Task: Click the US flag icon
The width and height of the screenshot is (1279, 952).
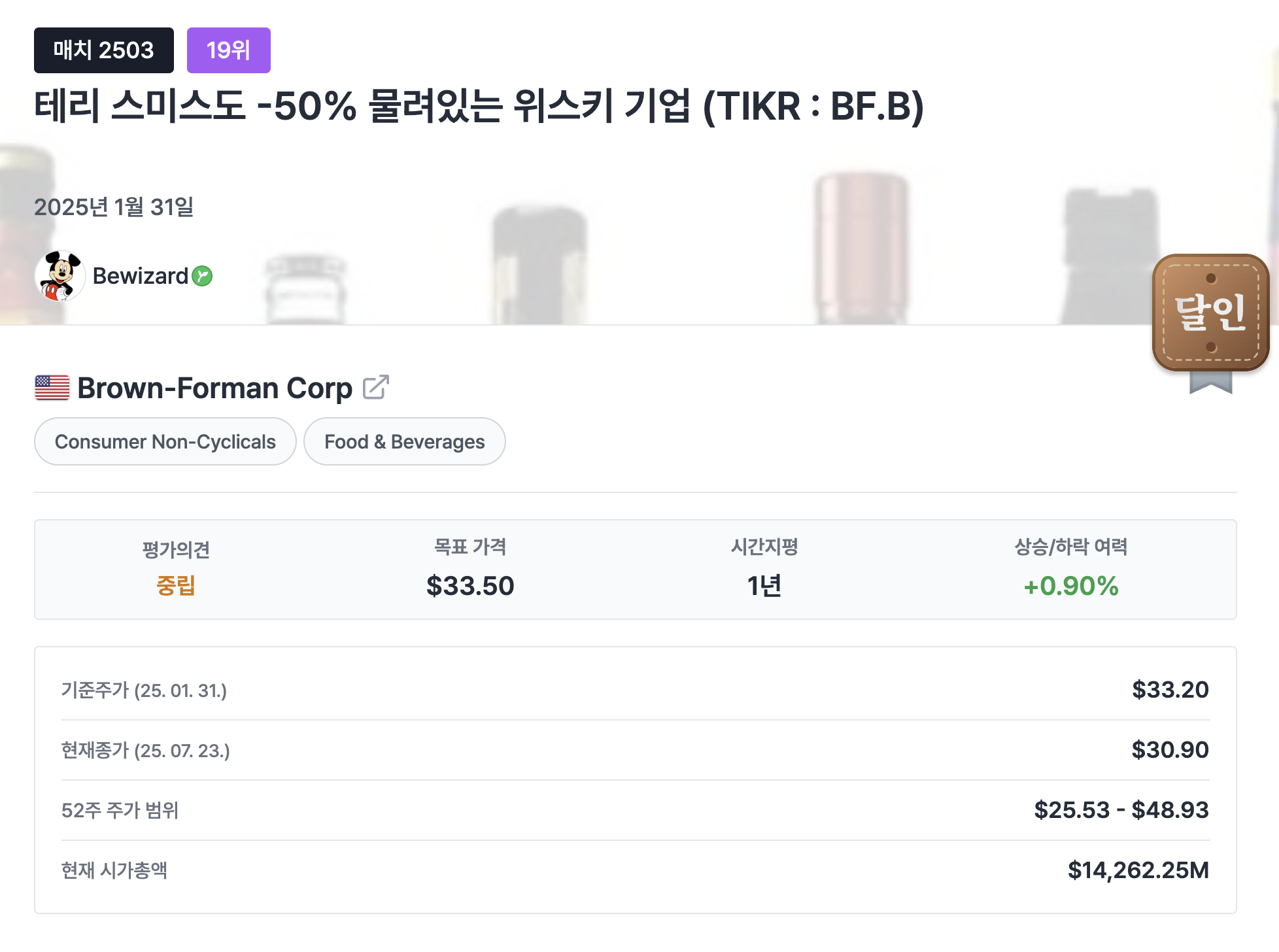Action: [52, 388]
